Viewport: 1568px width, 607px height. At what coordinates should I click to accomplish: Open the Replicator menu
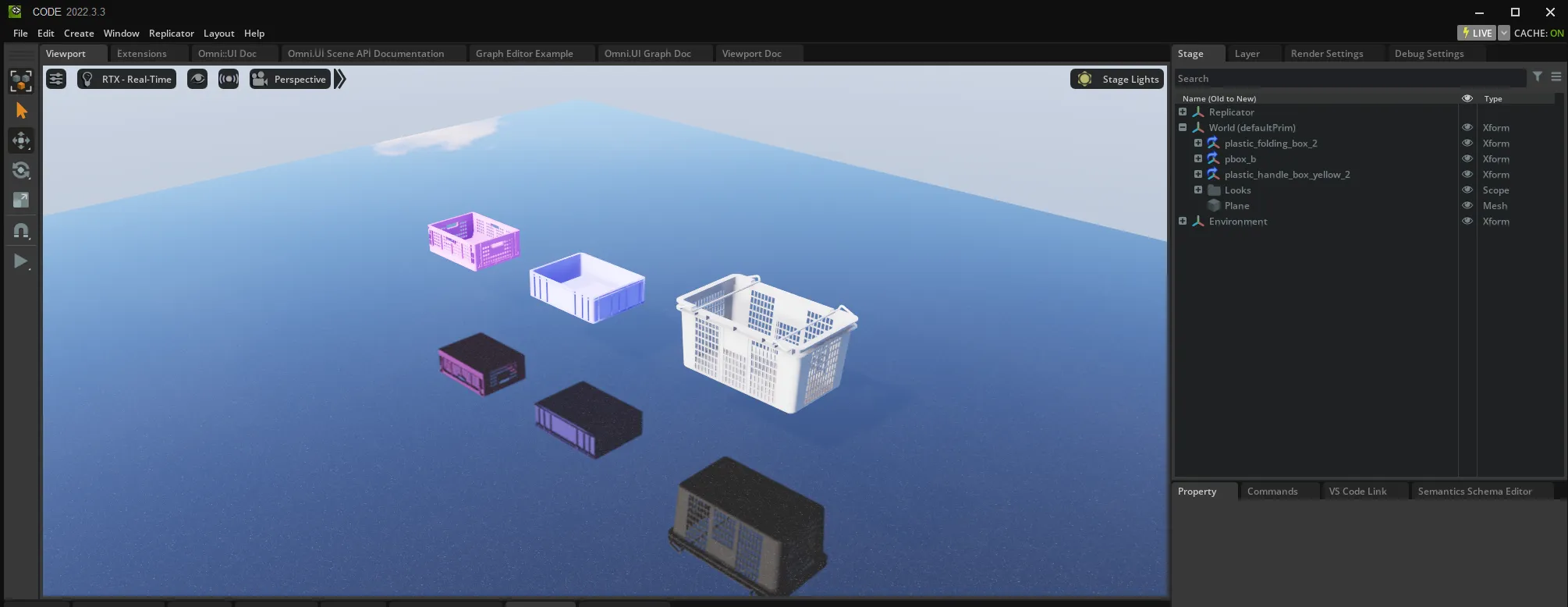coord(172,34)
